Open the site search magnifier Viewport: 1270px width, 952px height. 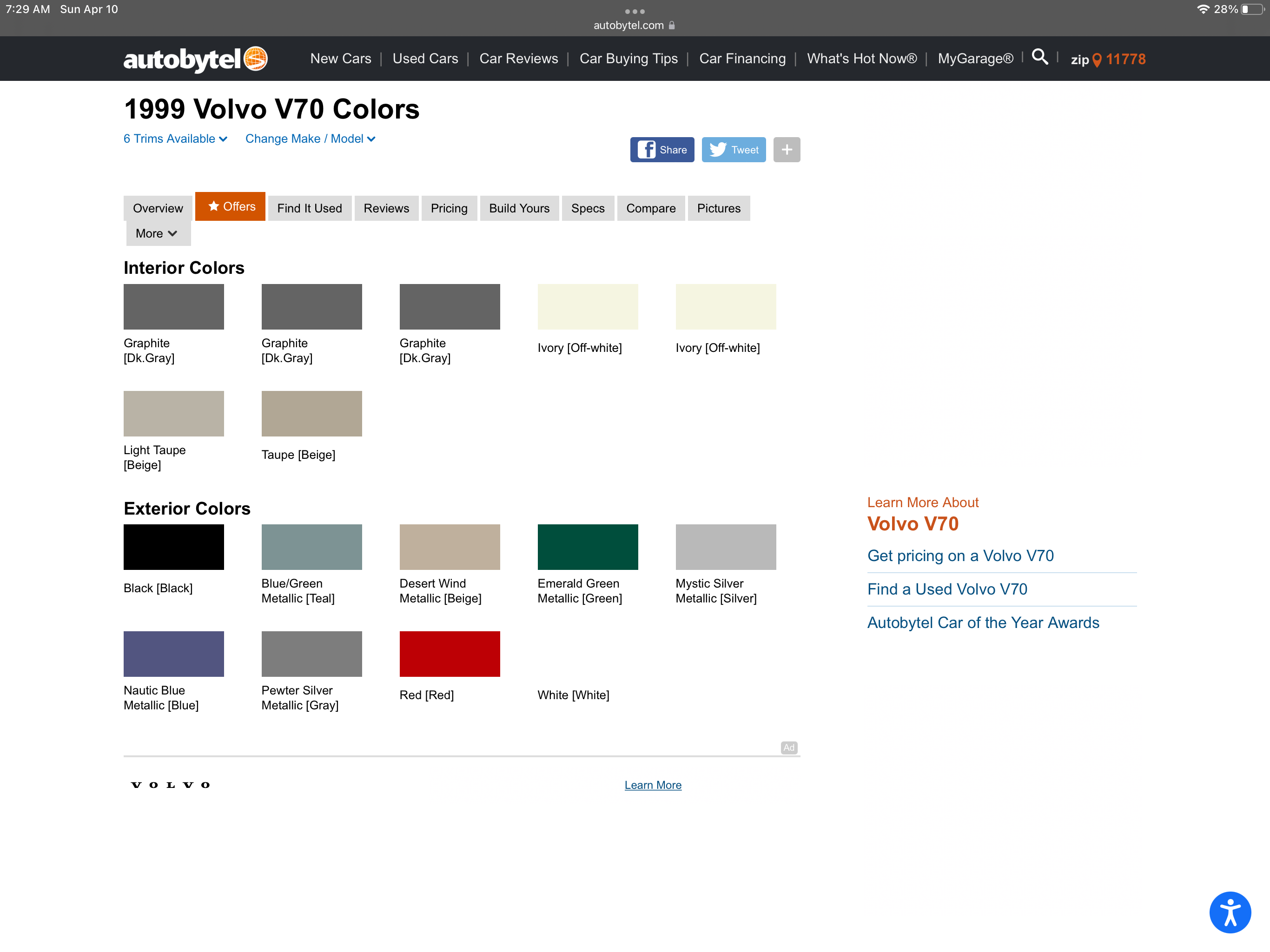click(x=1040, y=58)
